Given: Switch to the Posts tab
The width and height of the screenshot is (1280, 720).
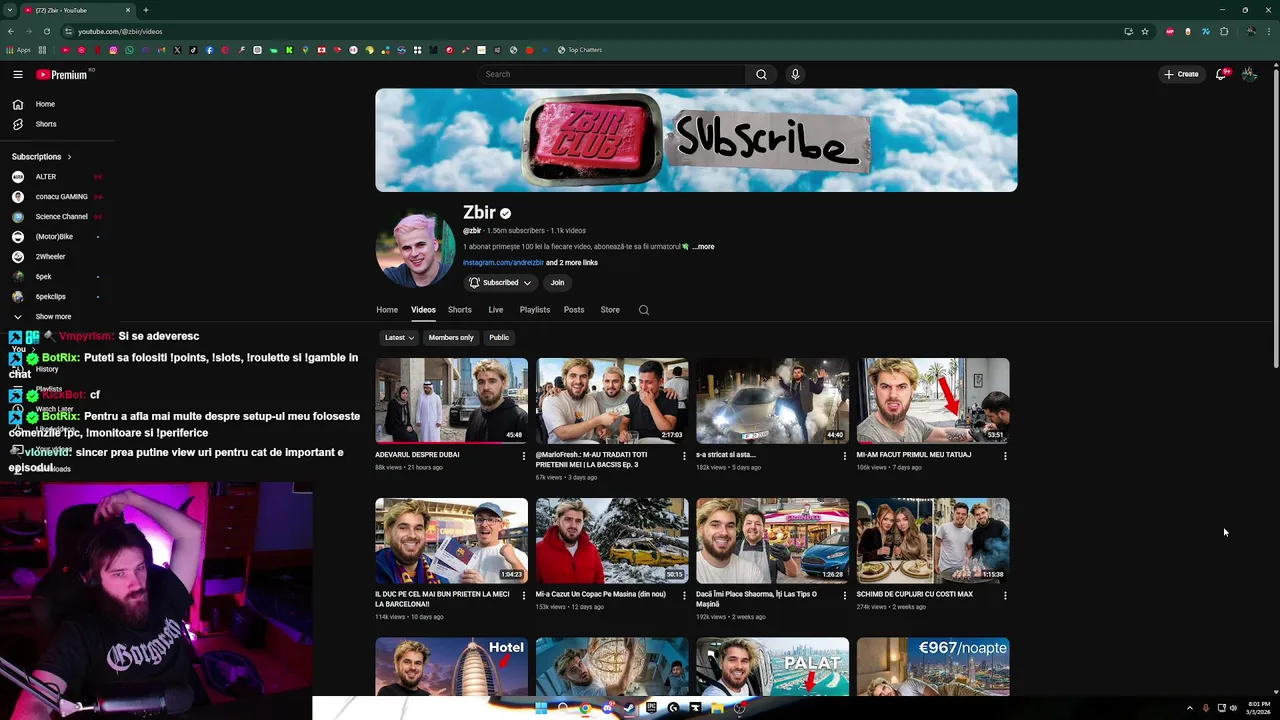Looking at the screenshot, I should click(574, 310).
